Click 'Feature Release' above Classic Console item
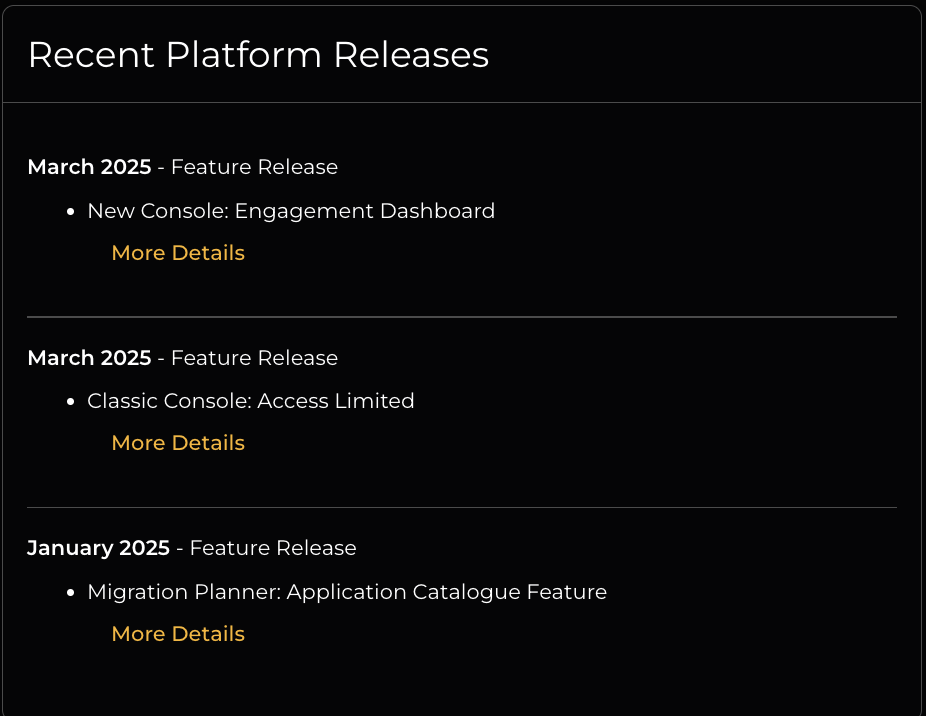The height and width of the screenshot is (716, 926). tap(254, 358)
